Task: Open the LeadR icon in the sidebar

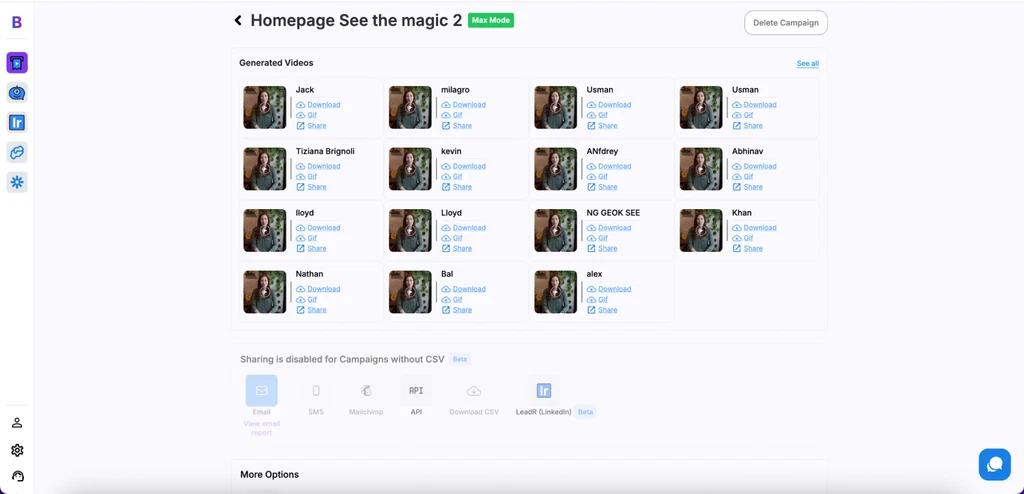Action: point(17,123)
